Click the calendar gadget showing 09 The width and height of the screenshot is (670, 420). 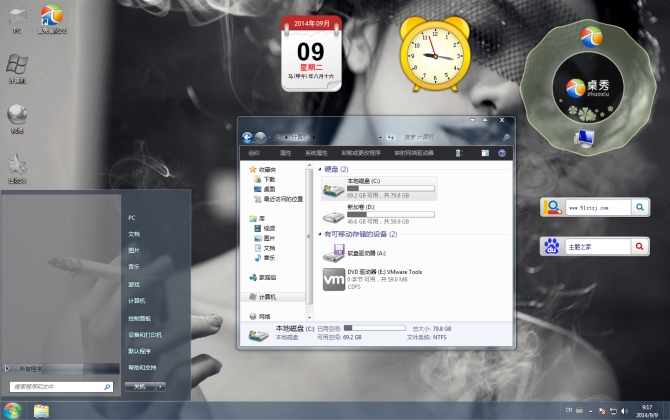(x=310, y=54)
